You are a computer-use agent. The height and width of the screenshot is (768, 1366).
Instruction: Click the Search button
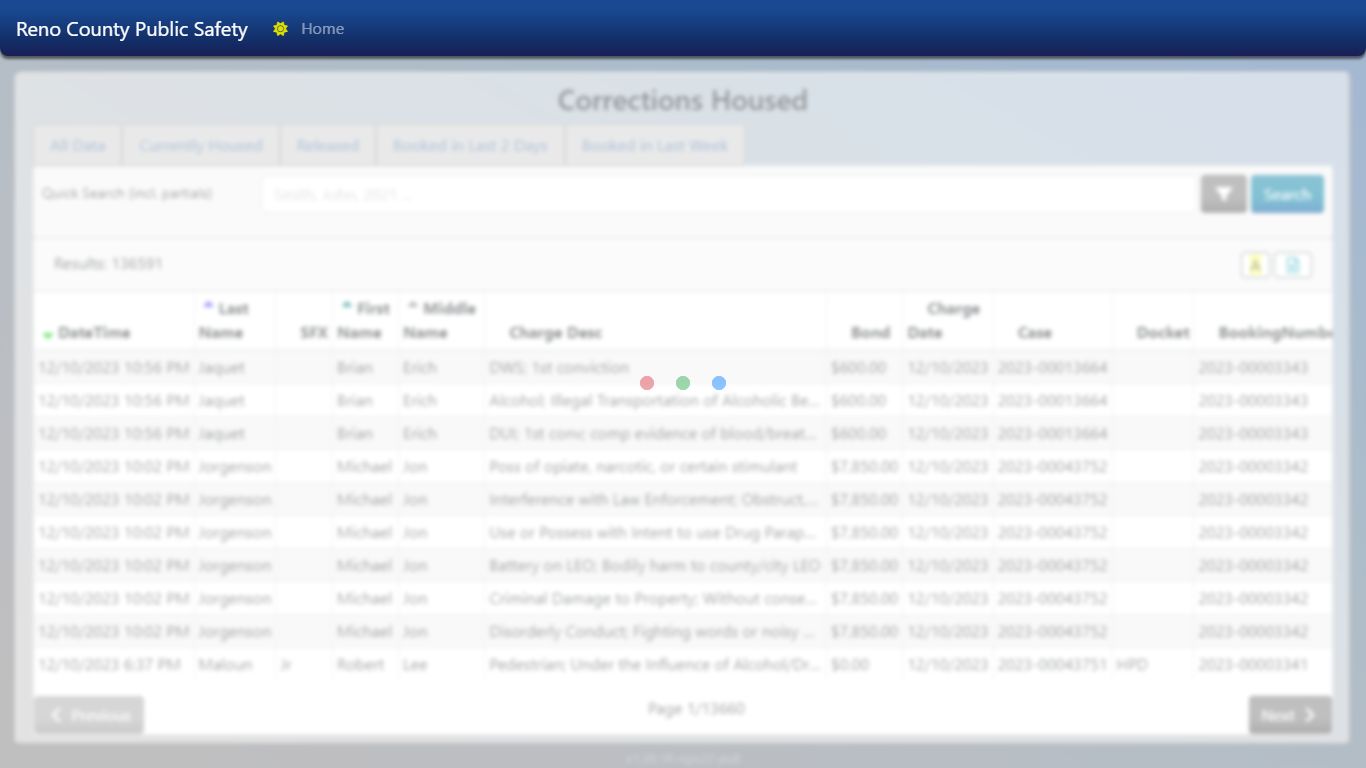coord(1287,194)
